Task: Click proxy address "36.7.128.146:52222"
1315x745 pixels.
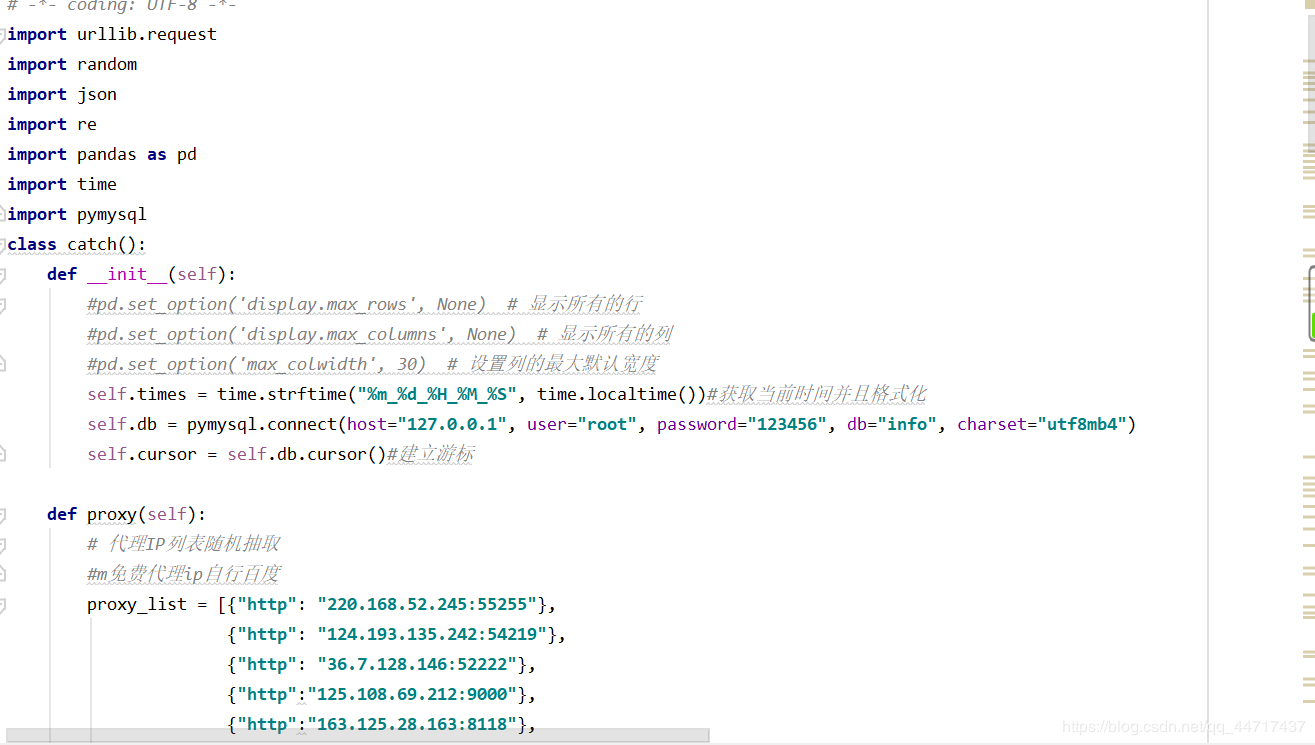Action: (417, 664)
